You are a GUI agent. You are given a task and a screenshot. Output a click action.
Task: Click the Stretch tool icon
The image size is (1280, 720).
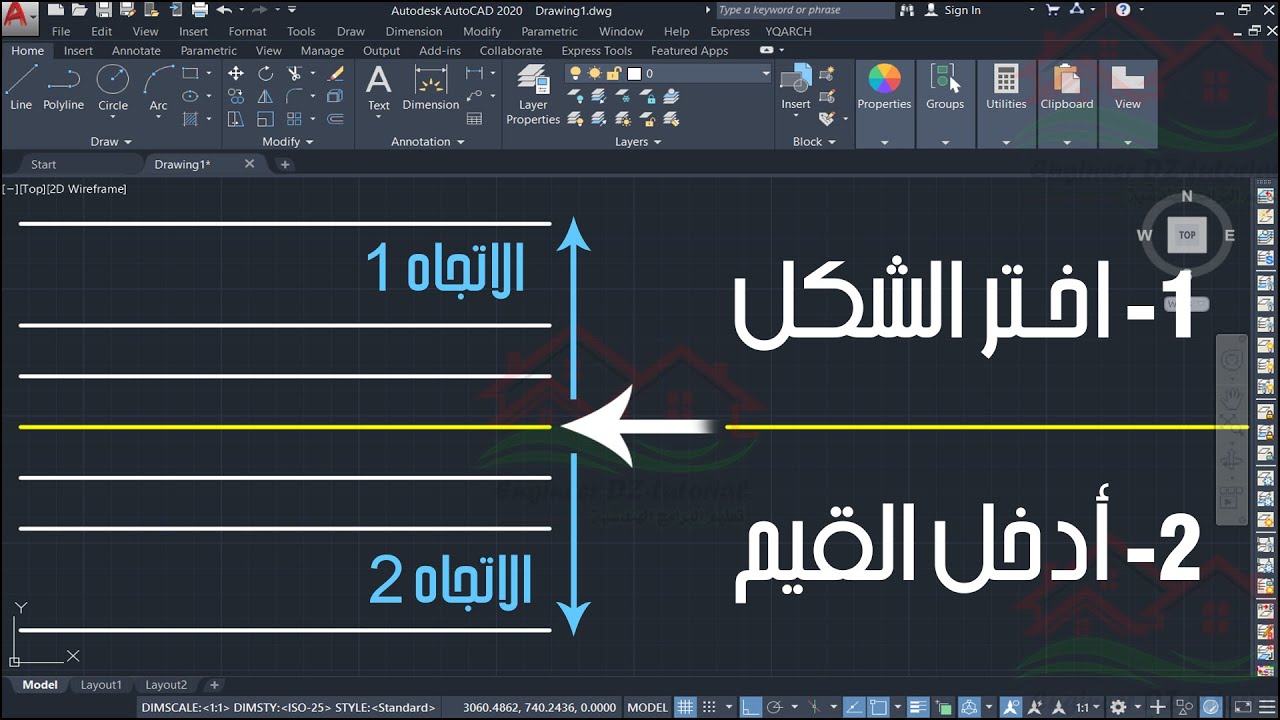[x=236, y=119]
